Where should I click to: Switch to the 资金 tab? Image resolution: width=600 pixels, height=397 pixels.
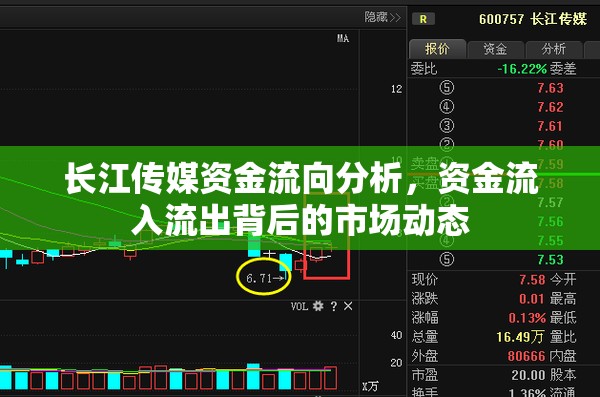495,49
